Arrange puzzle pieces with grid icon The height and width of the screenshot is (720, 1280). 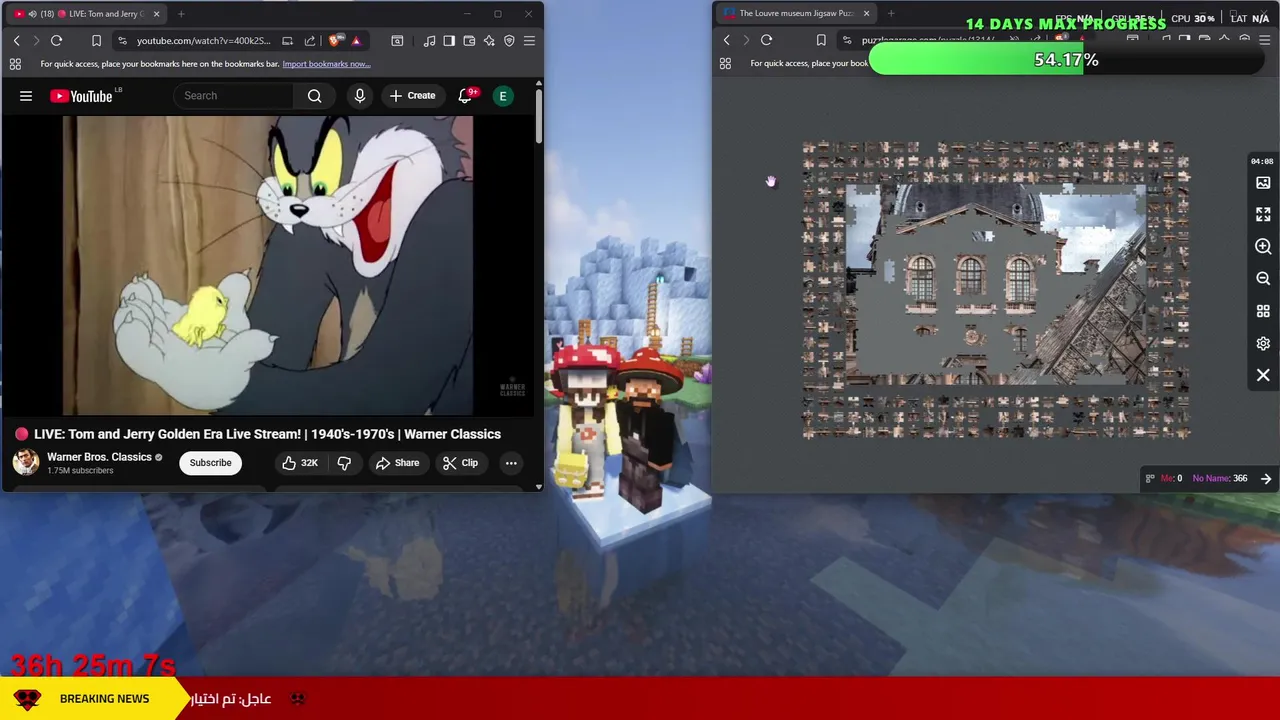tap(1263, 311)
